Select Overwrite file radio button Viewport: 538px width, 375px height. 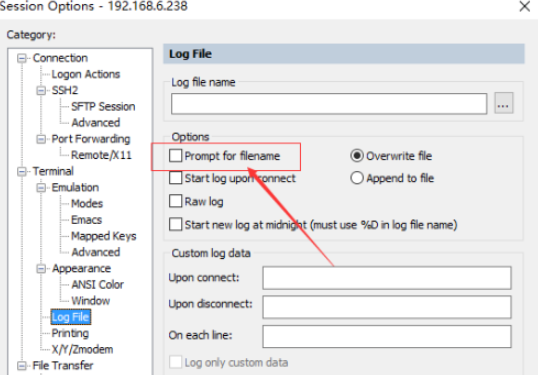click(x=357, y=156)
